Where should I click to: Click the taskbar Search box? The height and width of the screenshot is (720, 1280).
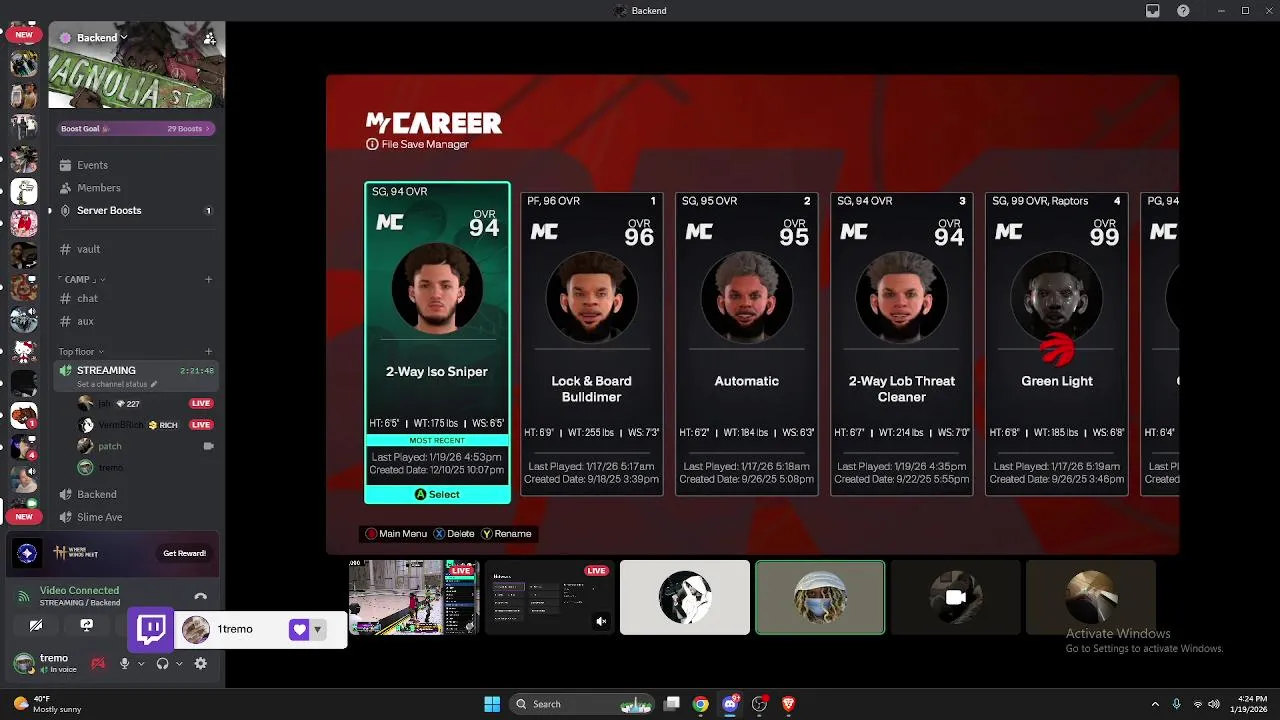(584, 704)
